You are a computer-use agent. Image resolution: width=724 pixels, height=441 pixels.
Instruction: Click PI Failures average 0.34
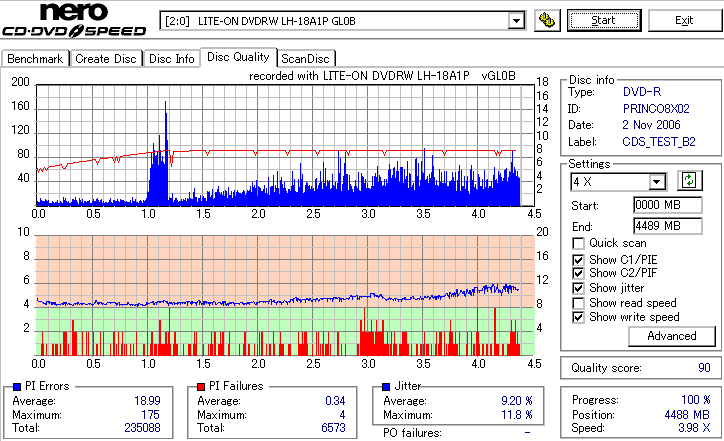click(x=335, y=401)
